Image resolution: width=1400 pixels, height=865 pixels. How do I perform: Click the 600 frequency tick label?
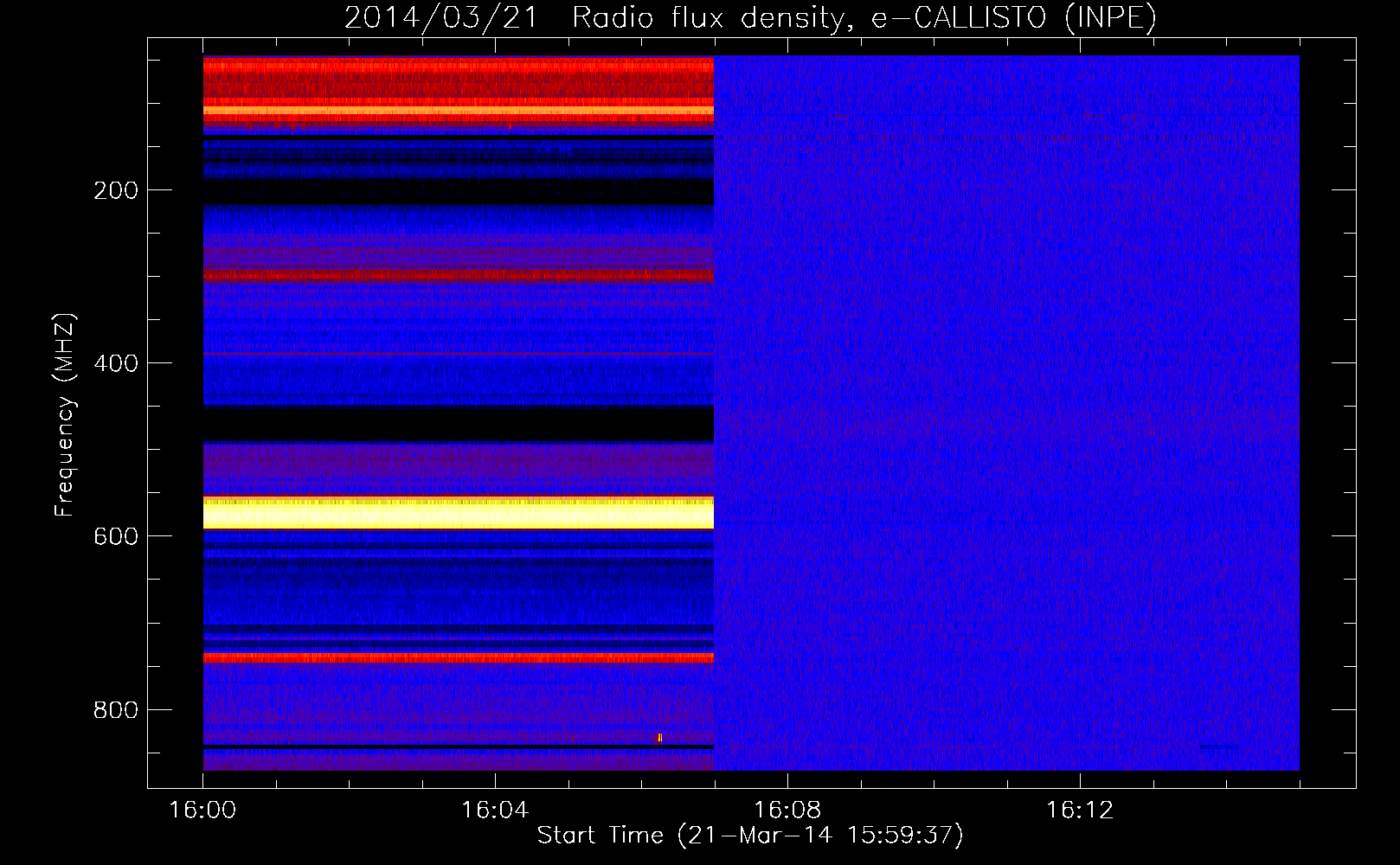pos(116,536)
